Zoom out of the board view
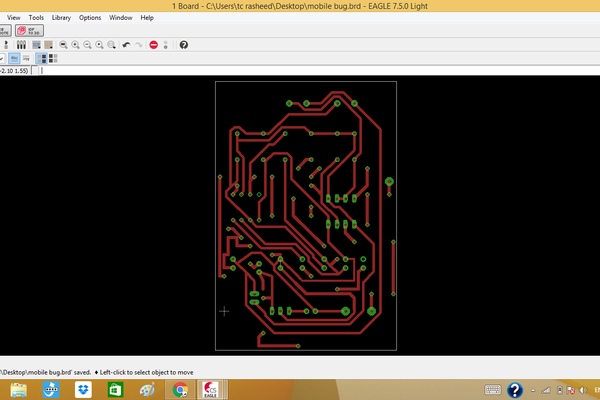 tap(87, 45)
